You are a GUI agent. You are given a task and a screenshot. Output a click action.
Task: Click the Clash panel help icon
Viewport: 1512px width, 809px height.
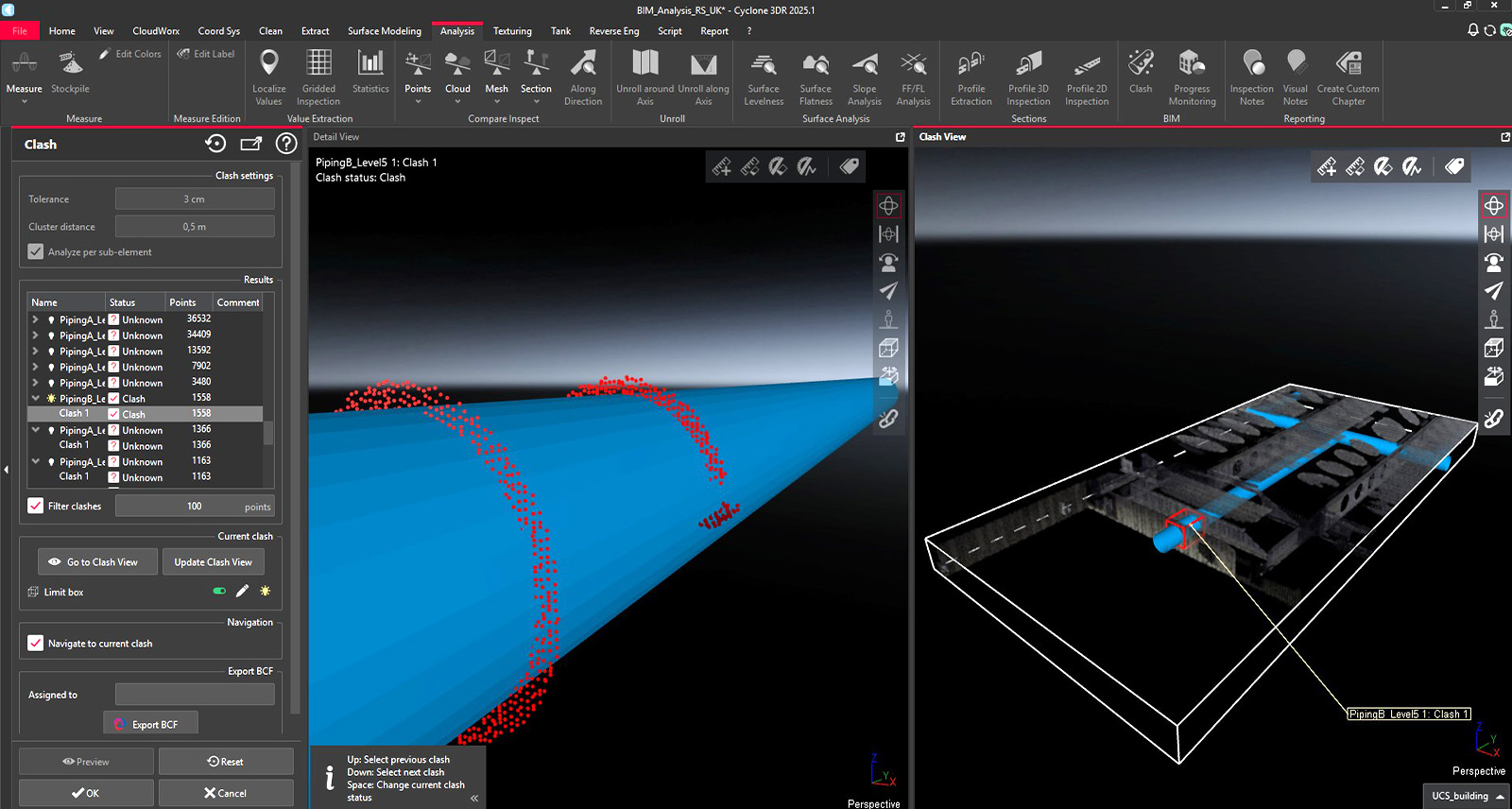pos(286,144)
